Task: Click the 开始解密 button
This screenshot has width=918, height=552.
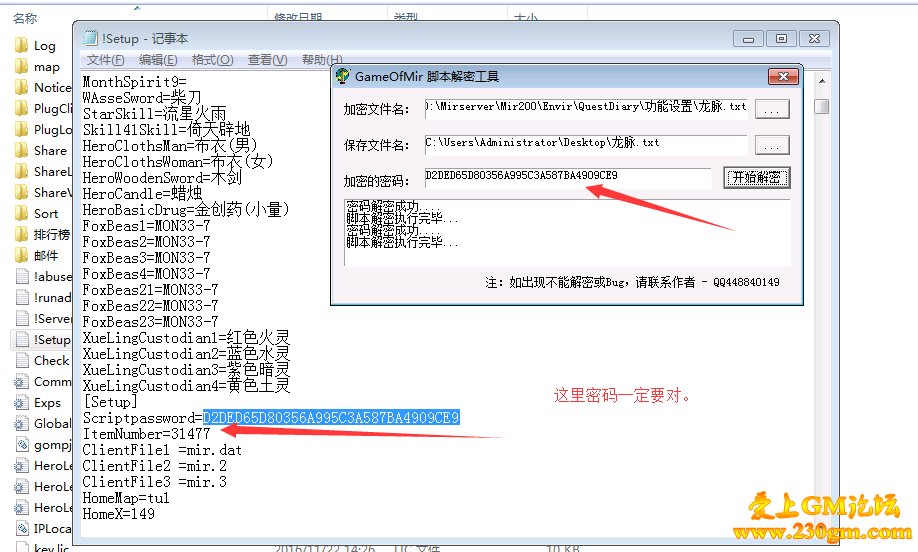Action: tap(757, 177)
